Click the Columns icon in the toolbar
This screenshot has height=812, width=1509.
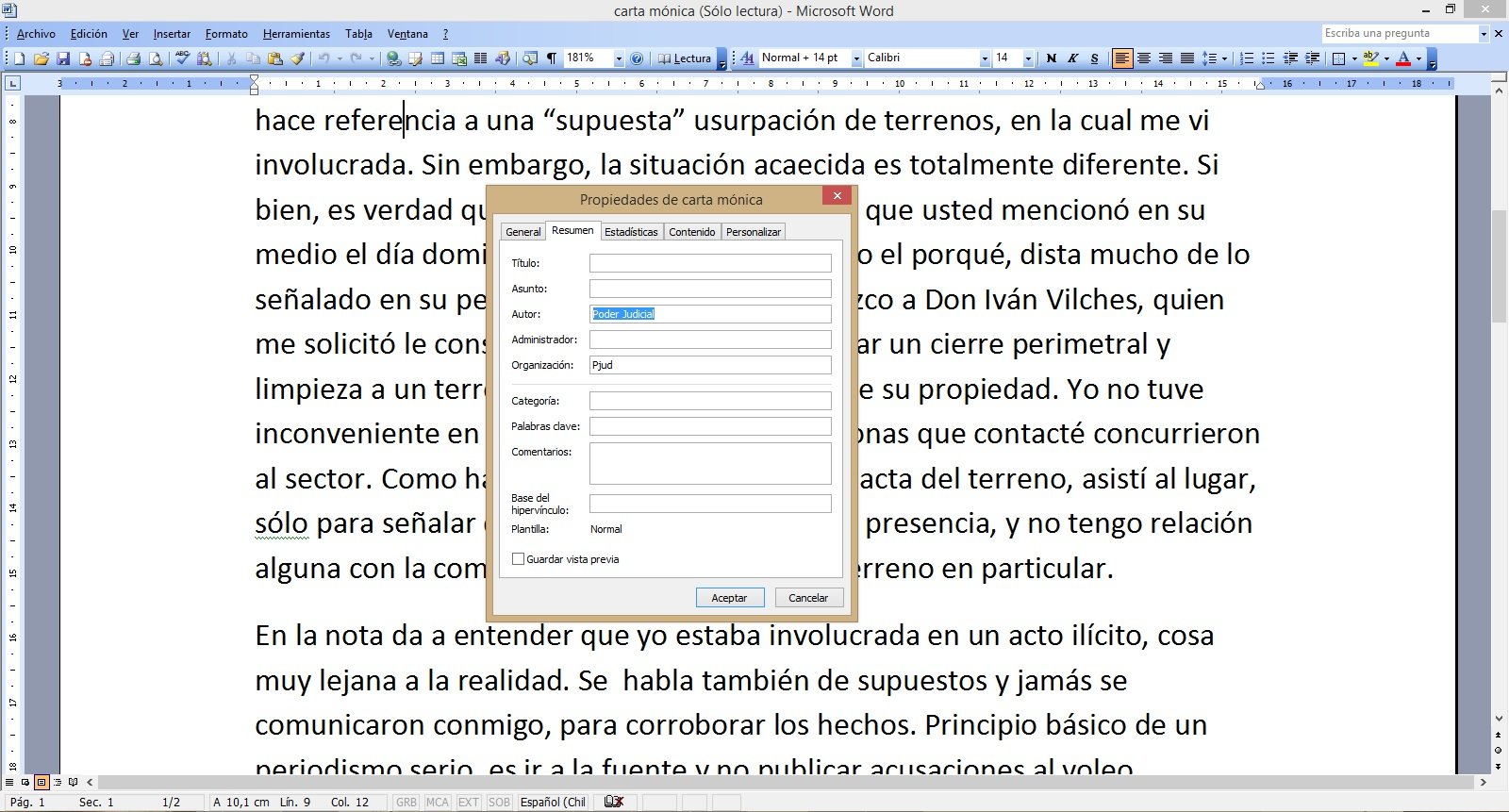481,58
